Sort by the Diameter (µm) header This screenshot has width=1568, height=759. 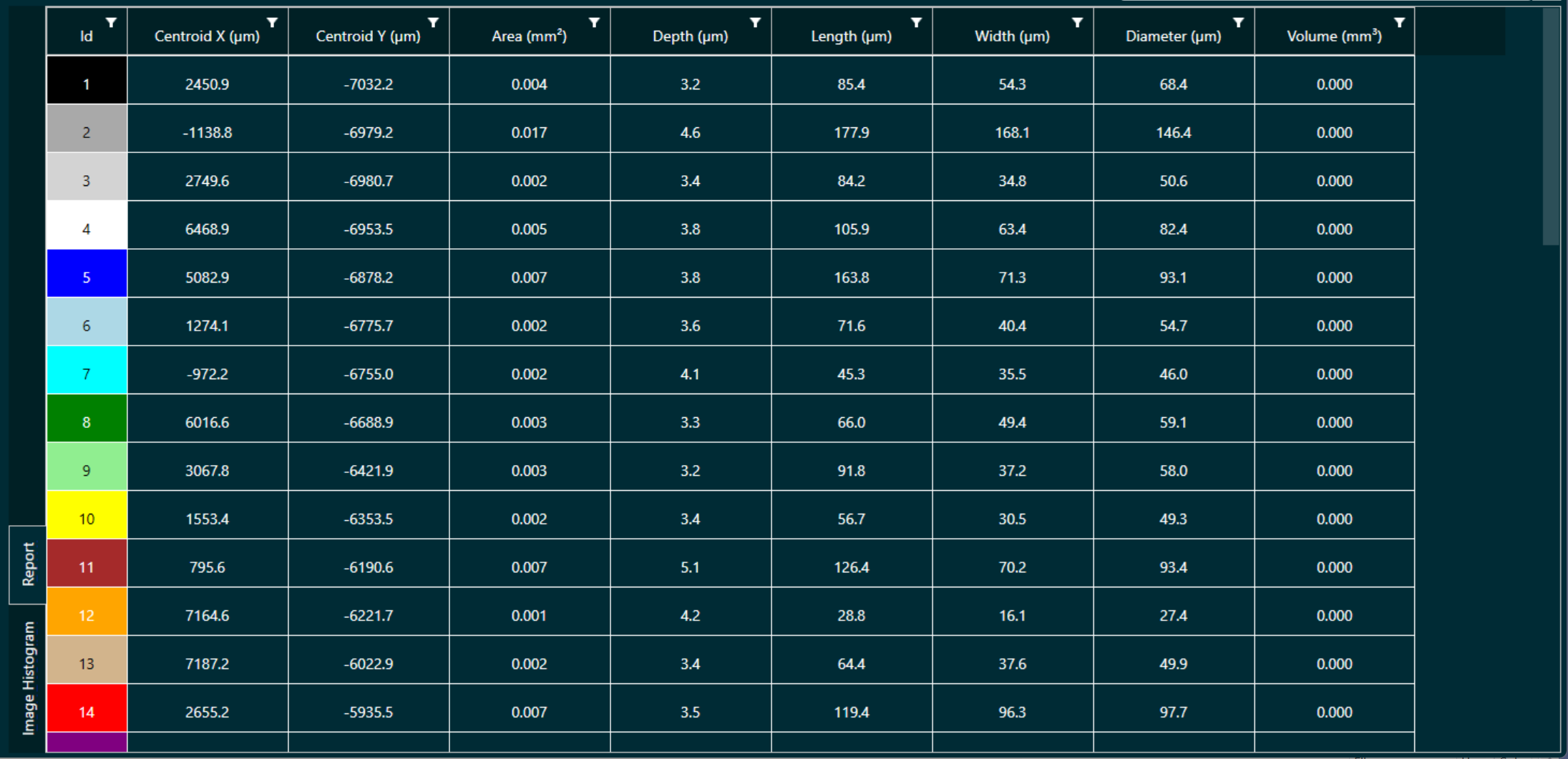(1172, 36)
